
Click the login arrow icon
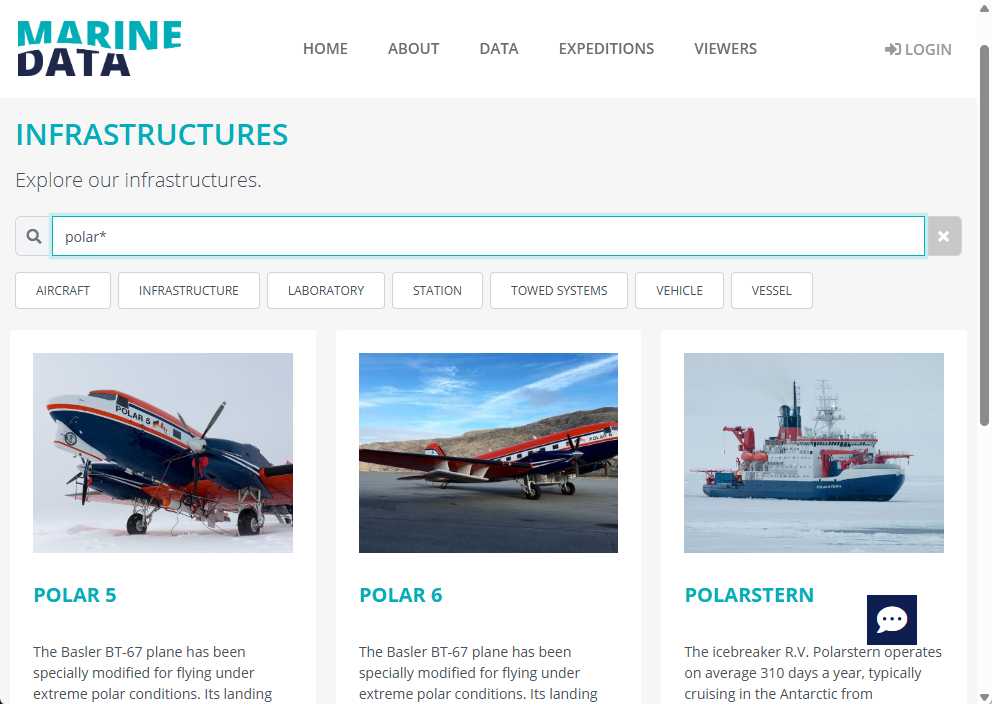[x=893, y=49]
